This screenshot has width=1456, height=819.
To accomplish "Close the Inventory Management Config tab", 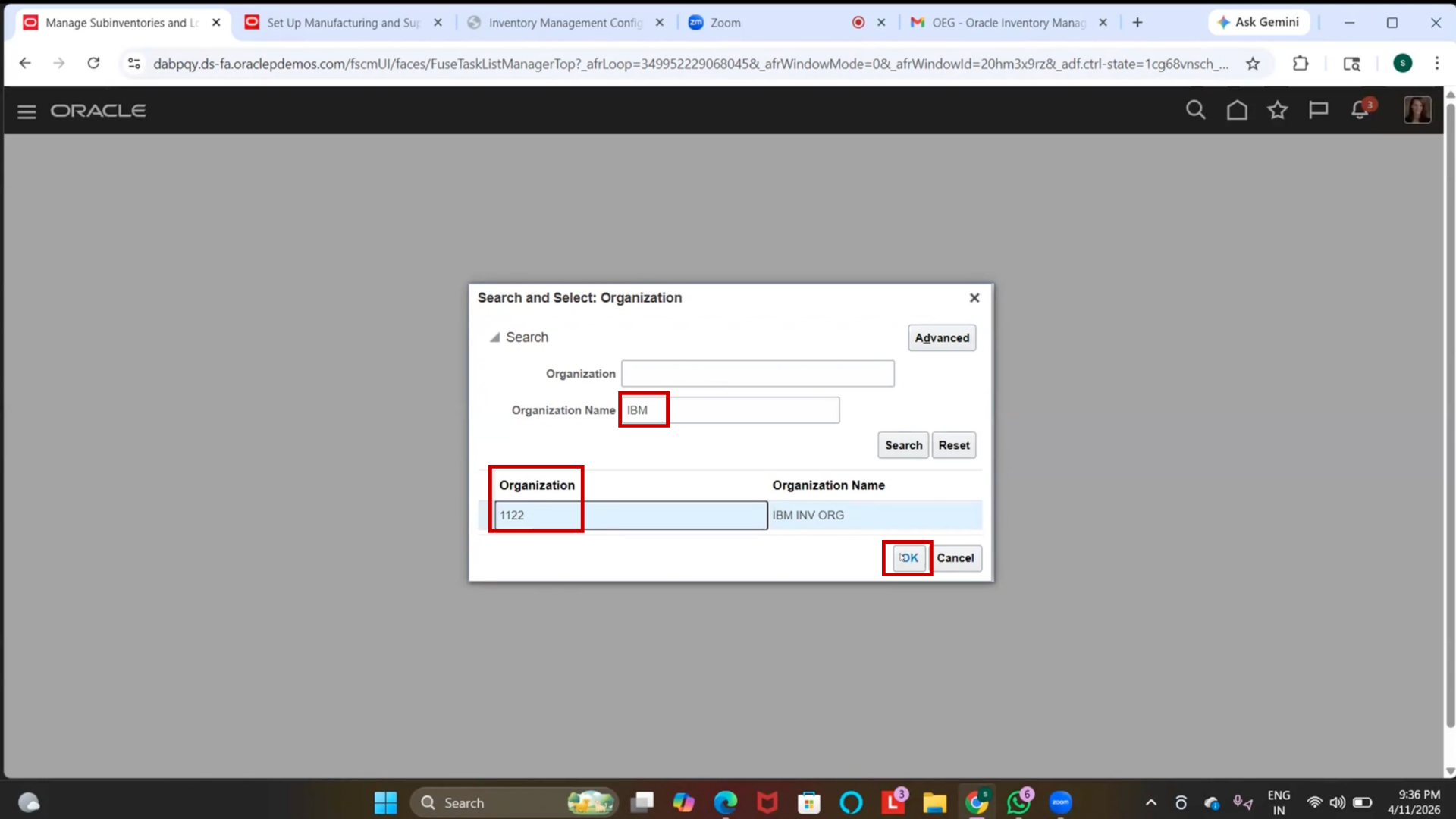I will click(660, 23).
